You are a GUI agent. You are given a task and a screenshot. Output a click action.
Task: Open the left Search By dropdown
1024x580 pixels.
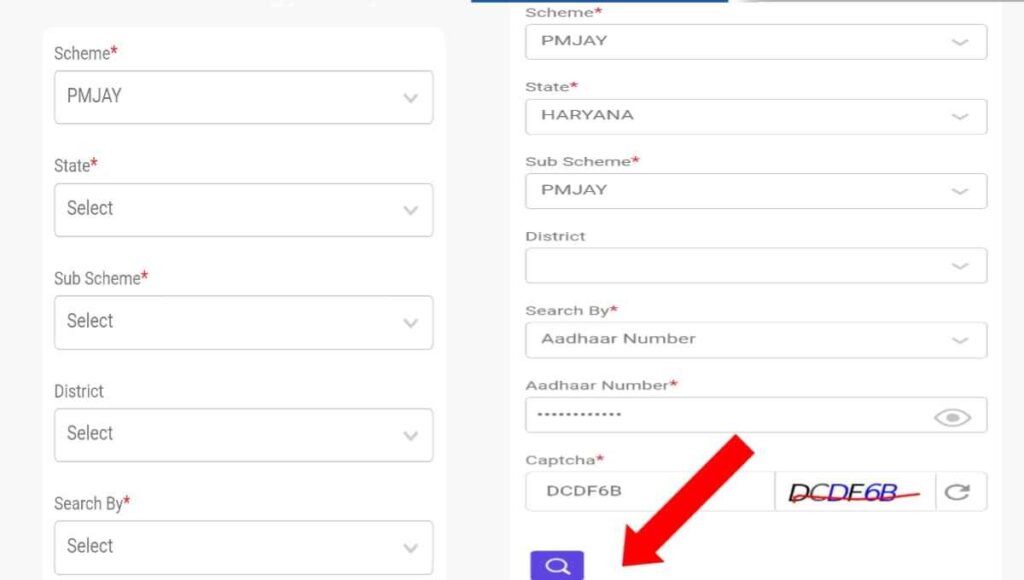tap(243, 547)
